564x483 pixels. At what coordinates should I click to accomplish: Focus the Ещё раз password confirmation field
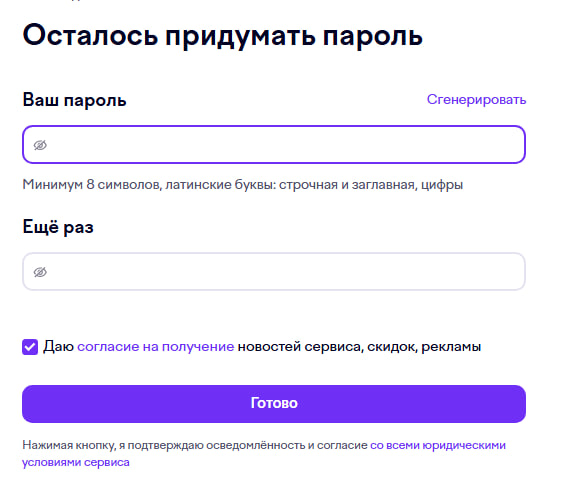[274, 272]
